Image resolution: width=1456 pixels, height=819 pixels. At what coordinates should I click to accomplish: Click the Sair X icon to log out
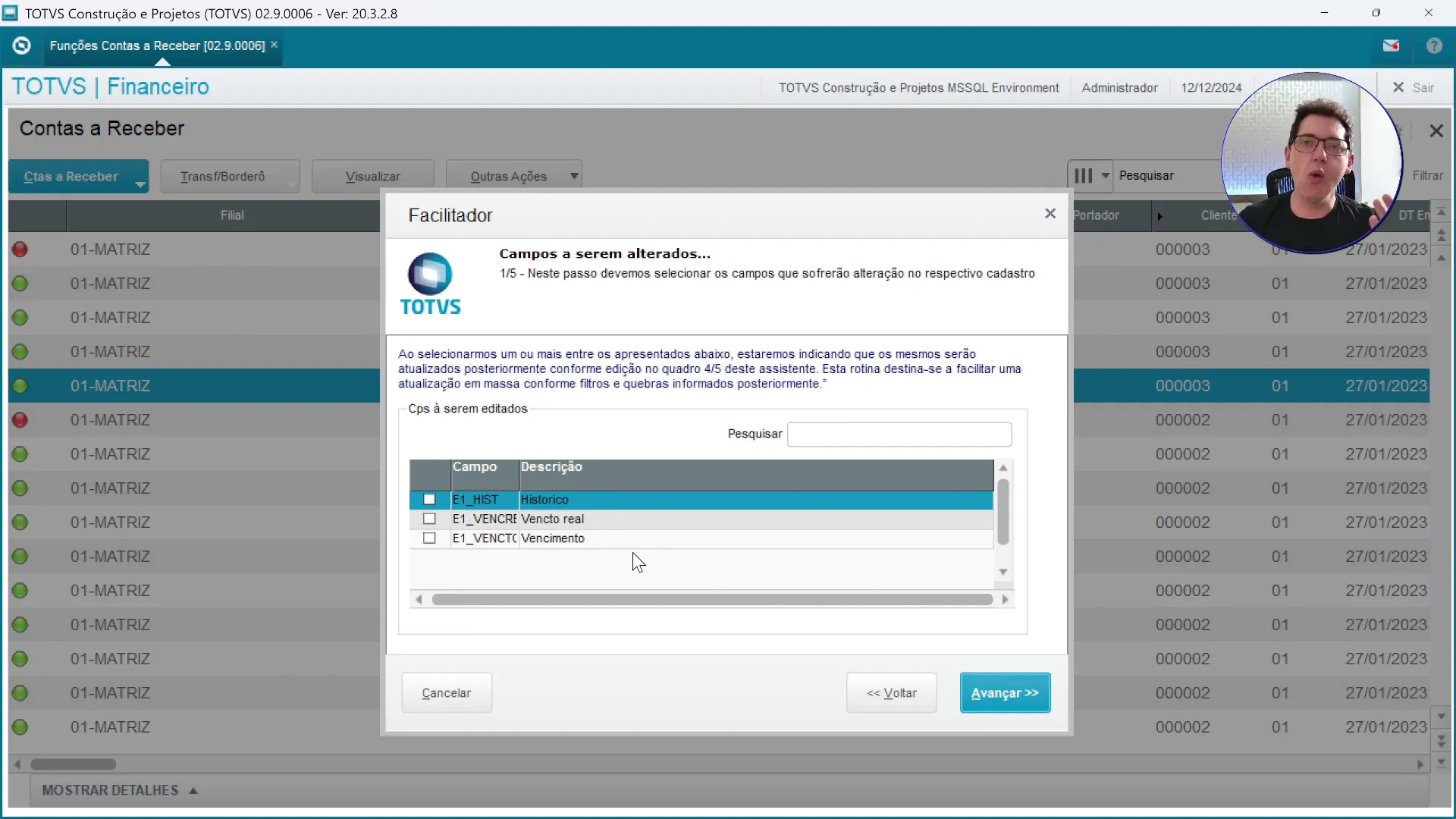coord(1398,86)
